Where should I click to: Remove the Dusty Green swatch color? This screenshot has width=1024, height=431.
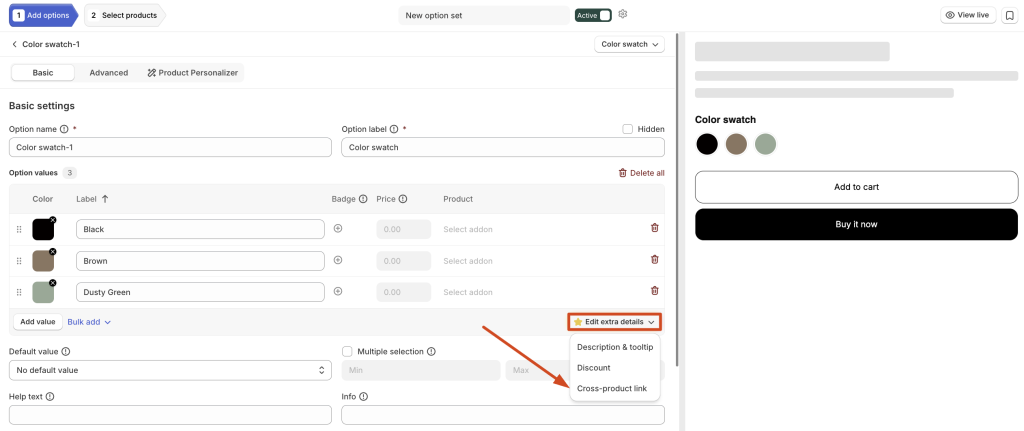(x=53, y=283)
